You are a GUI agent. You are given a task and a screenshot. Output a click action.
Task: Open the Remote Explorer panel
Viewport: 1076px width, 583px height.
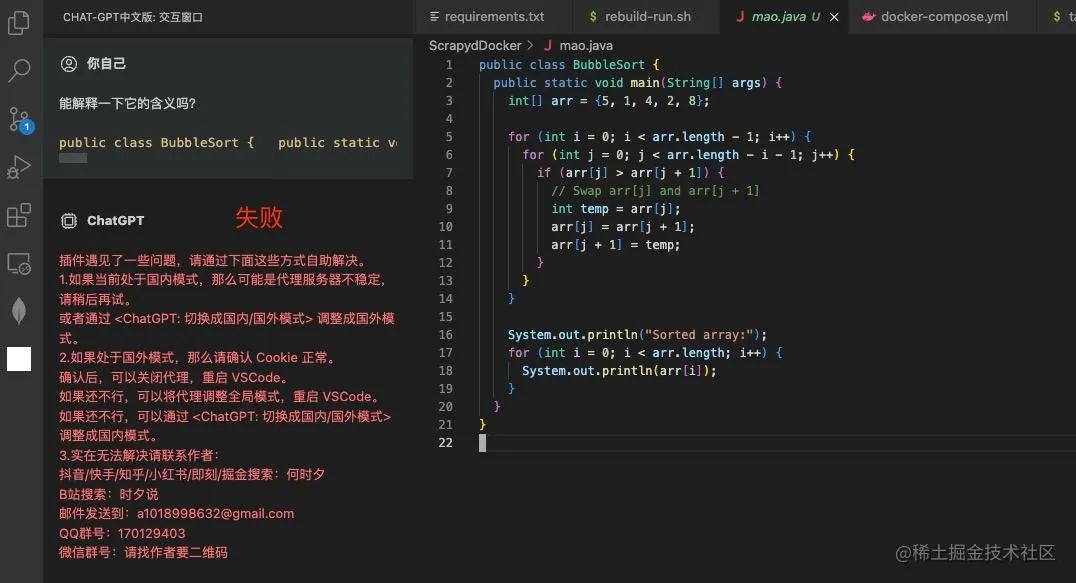coord(18,262)
